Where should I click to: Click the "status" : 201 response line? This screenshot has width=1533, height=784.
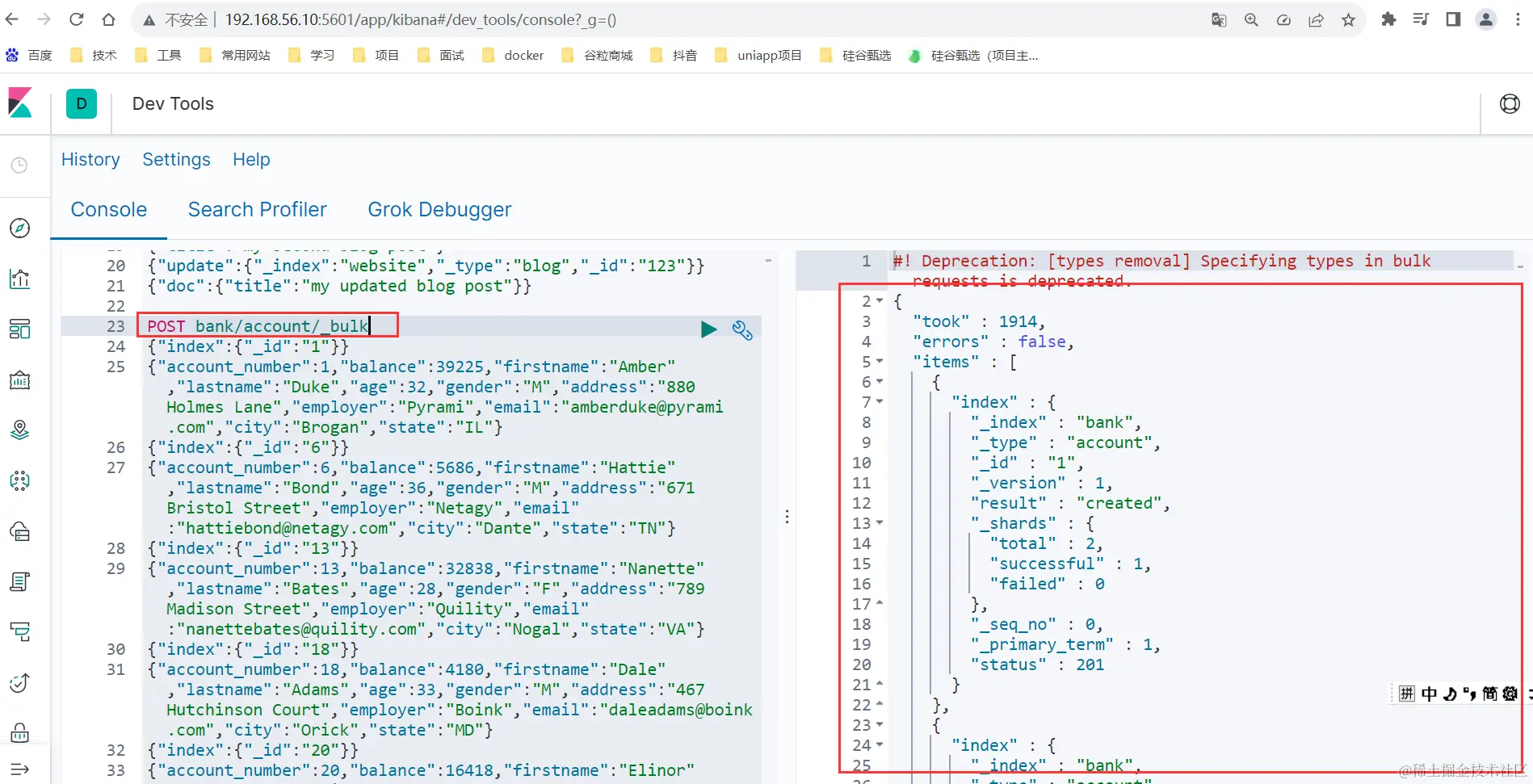click(x=1037, y=665)
